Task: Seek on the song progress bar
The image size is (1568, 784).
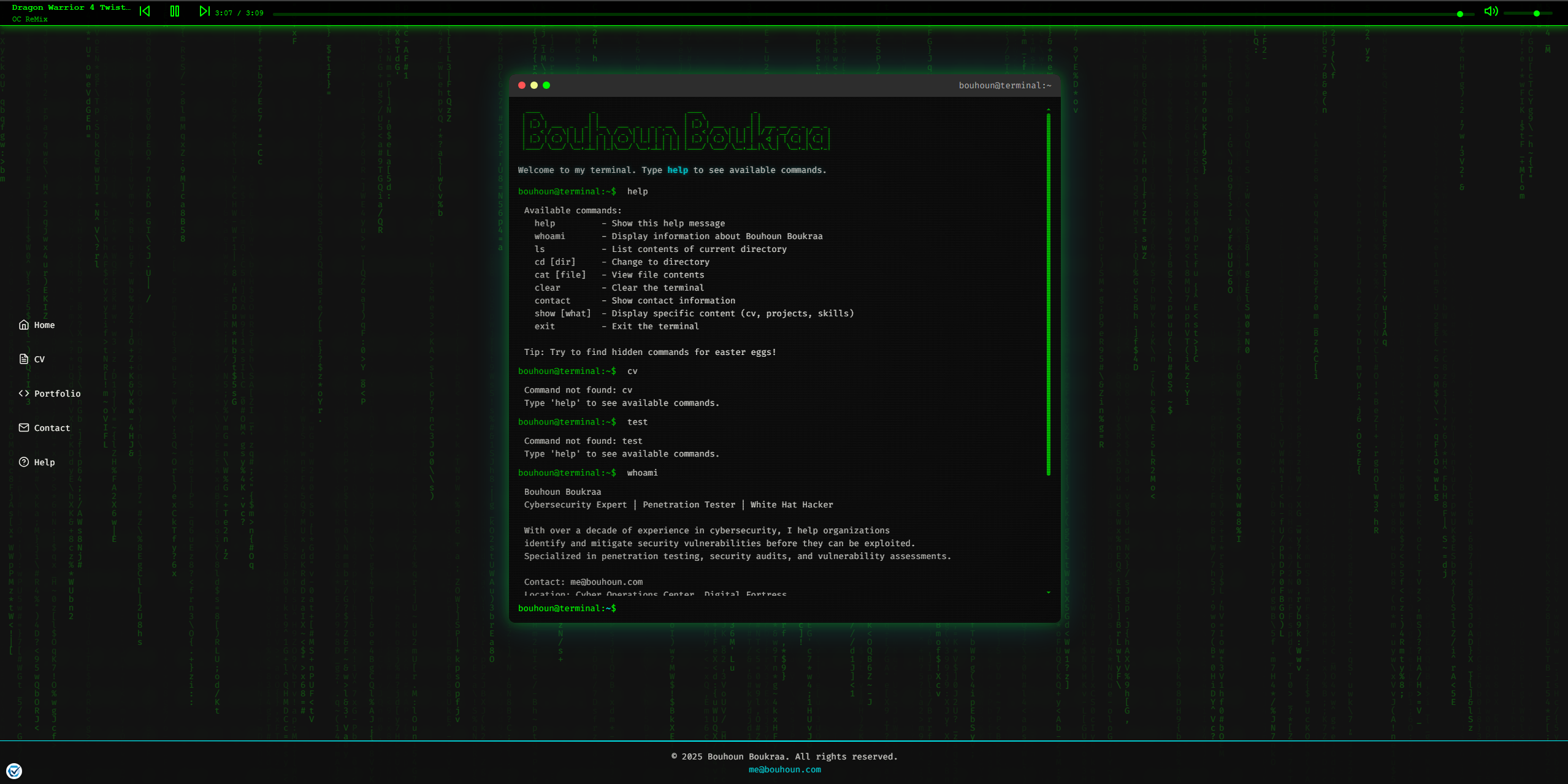Action: (x=873, y=13)
